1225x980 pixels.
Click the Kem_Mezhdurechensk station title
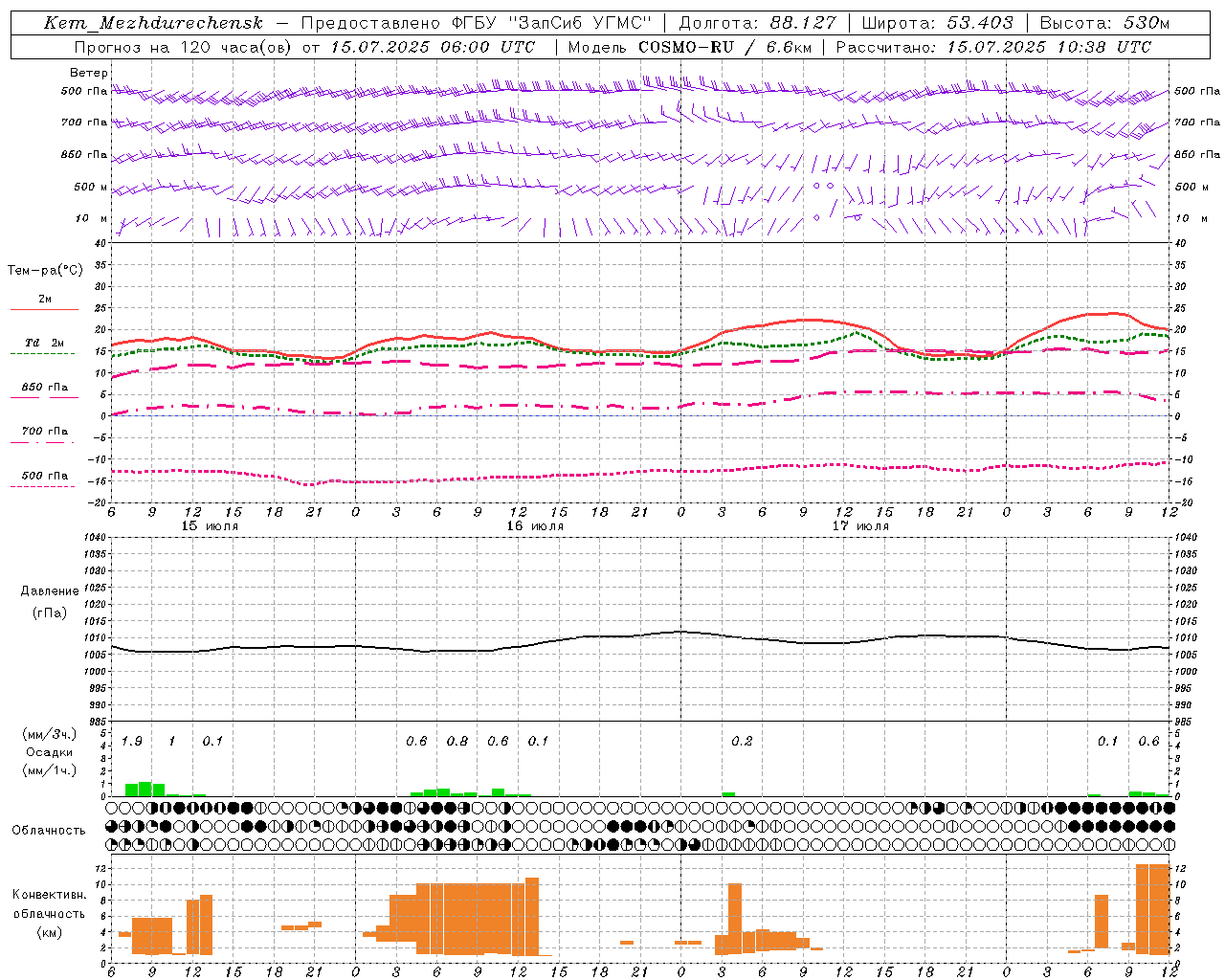(x=153, y=23)
